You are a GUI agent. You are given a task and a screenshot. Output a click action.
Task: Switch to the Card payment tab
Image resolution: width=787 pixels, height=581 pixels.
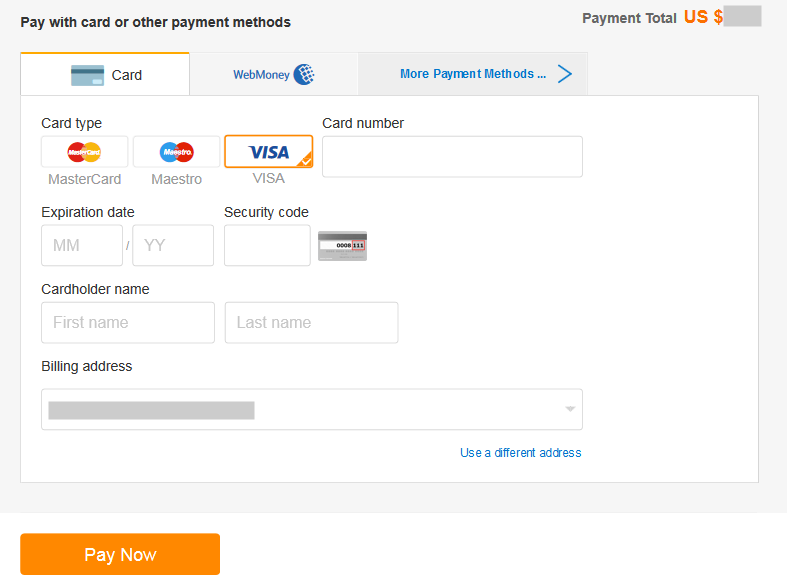[x=105, y=74]
